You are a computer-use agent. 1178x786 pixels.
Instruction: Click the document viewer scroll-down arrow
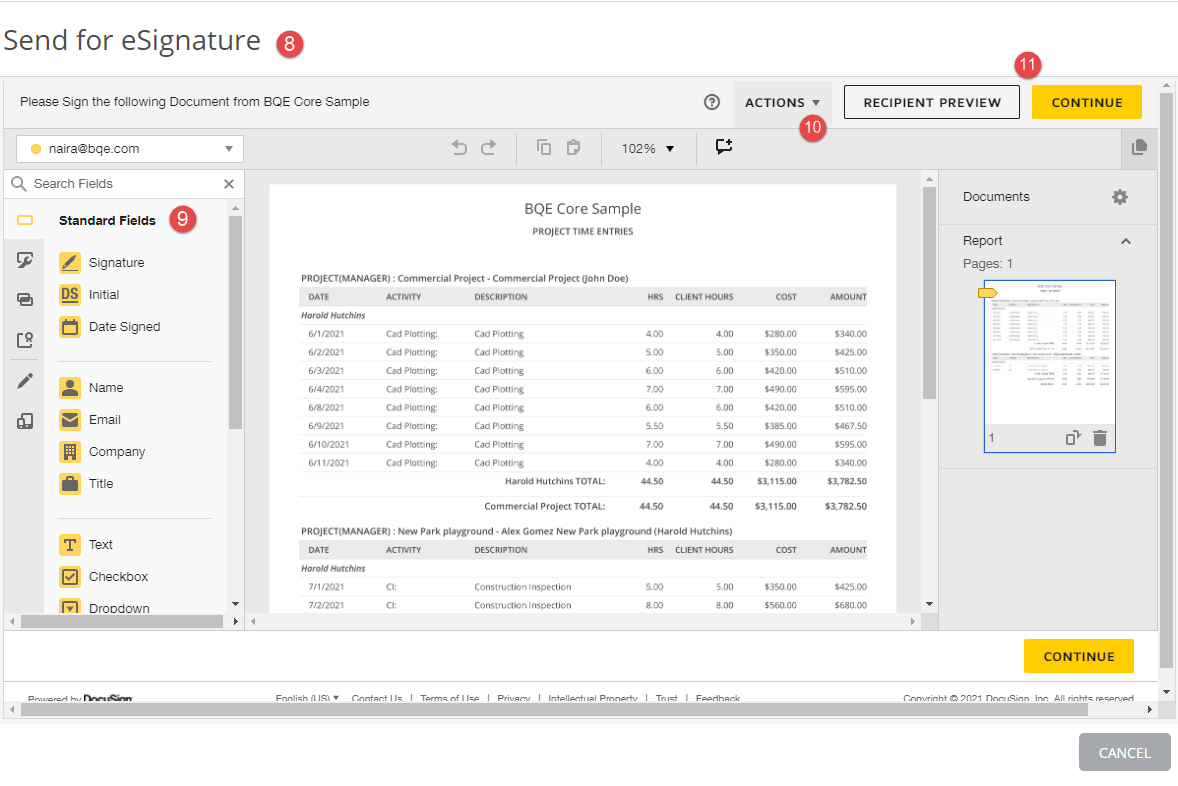[929, 604]
